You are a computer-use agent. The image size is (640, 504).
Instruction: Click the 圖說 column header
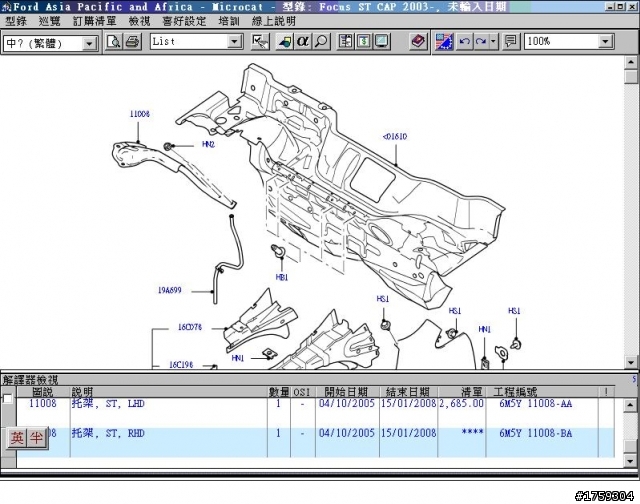(x=42, y=392)
